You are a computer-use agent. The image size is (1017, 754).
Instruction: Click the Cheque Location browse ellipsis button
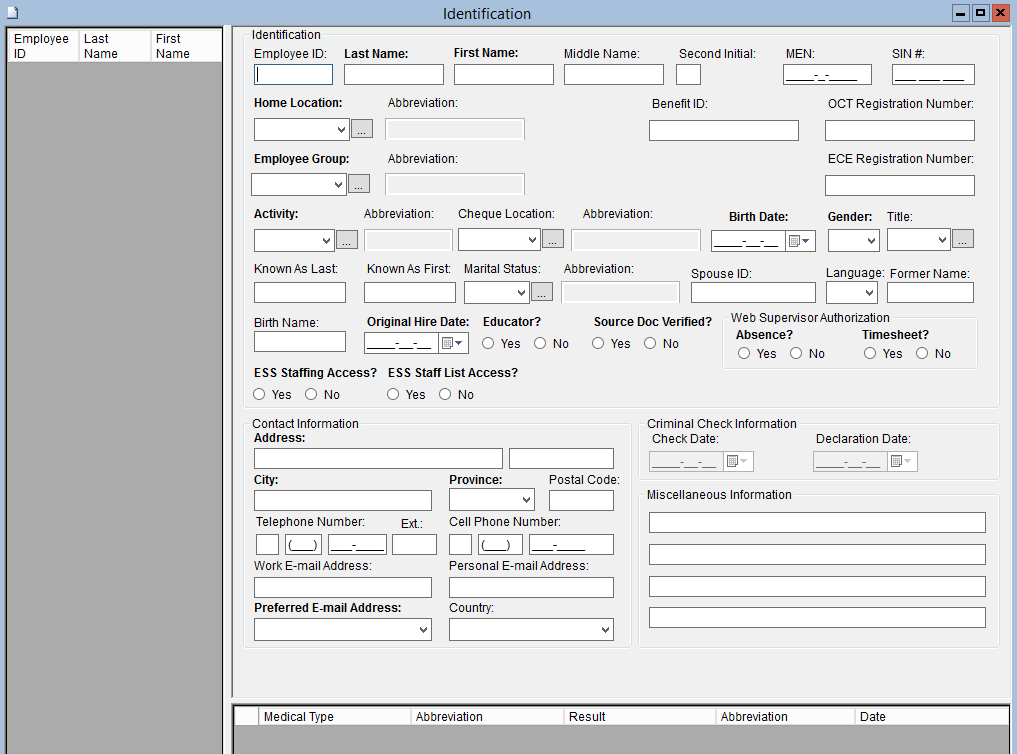click(x=553, y=239)
